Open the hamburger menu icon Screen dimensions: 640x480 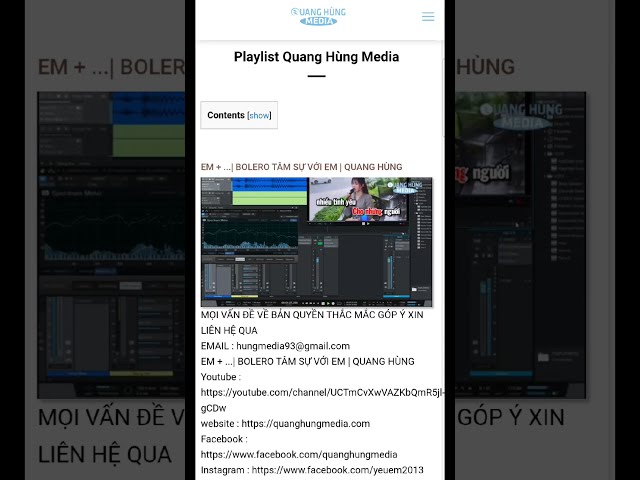click(428, 16)
